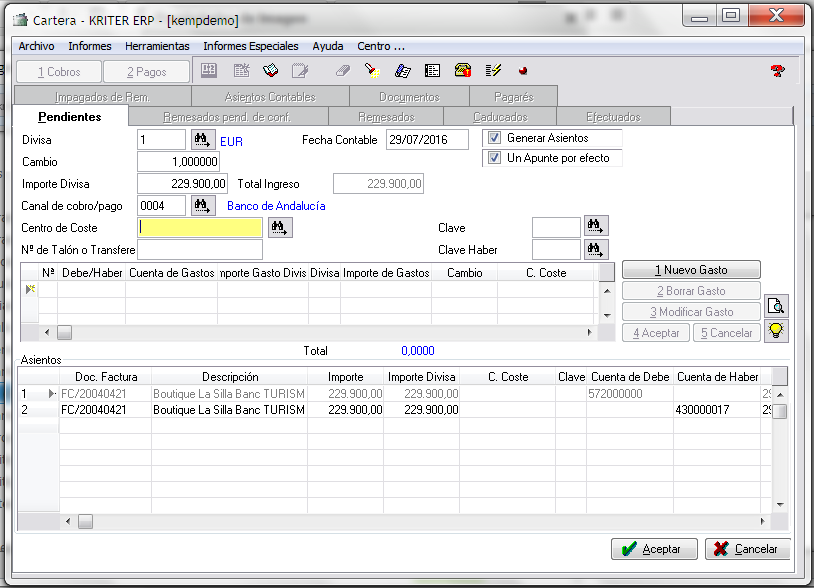Click the Nº de Talón o Transfere field
Viewport: 814px width, 588px height.
pos(200,250)
